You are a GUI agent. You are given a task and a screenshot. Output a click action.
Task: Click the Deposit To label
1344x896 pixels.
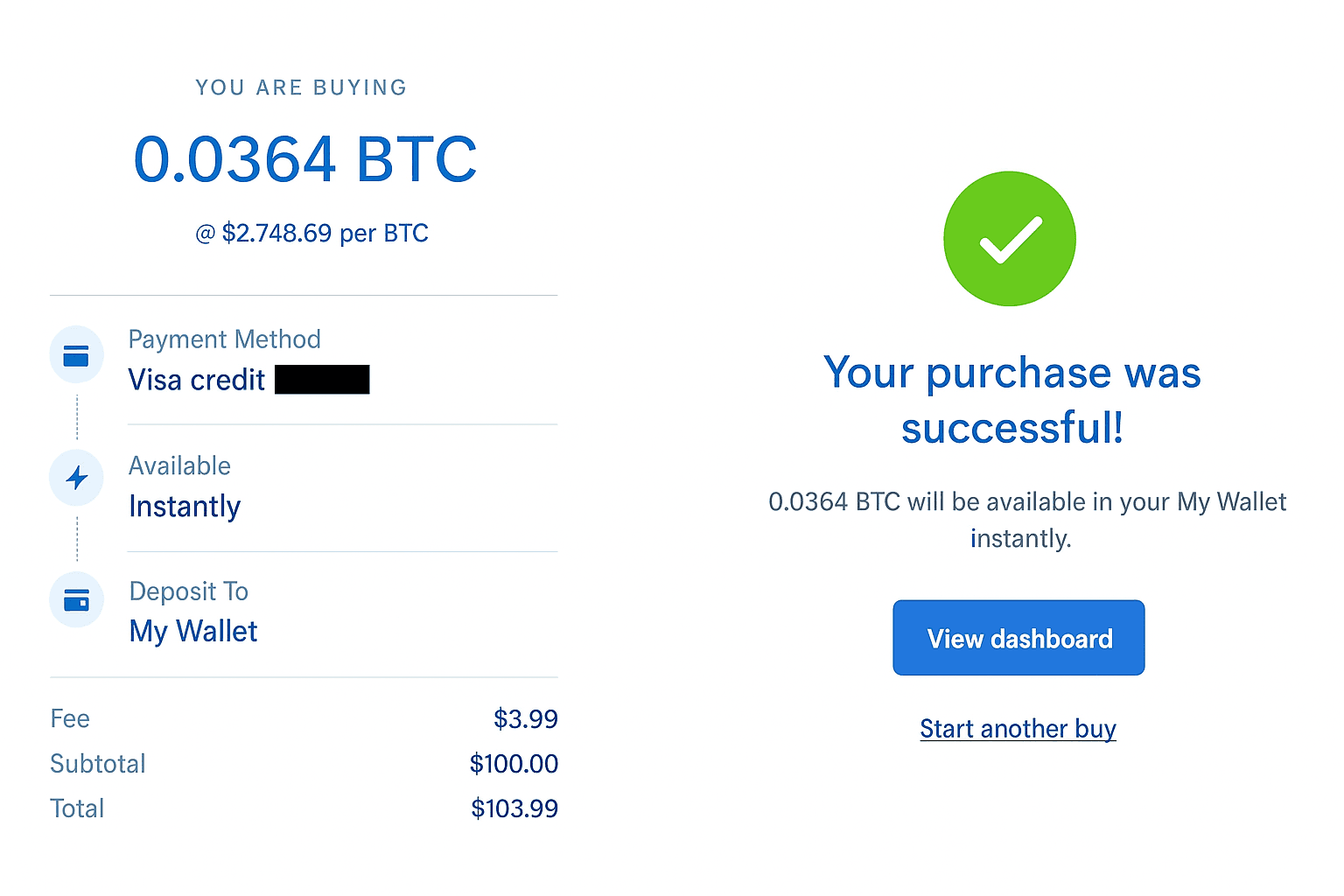tap(189, 592)
